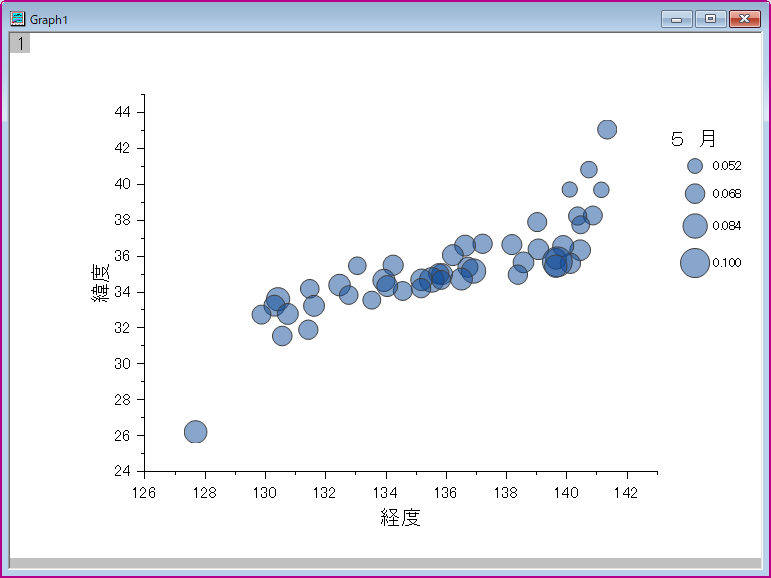The image size is (771, 578).
Task: Maximize the Graph1 window
Action: (710, 19)
